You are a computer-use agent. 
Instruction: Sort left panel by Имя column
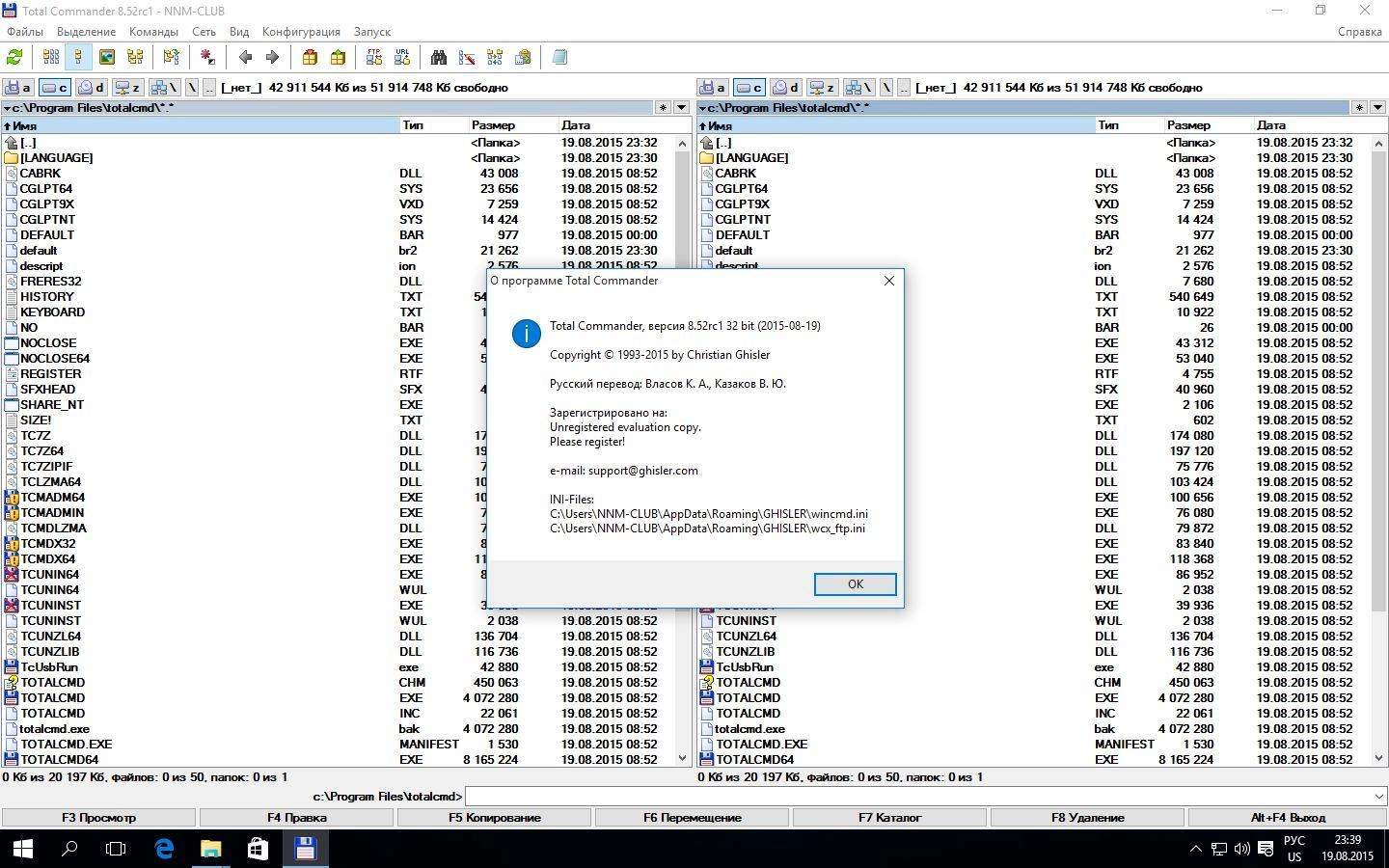(x=200, y=125)
